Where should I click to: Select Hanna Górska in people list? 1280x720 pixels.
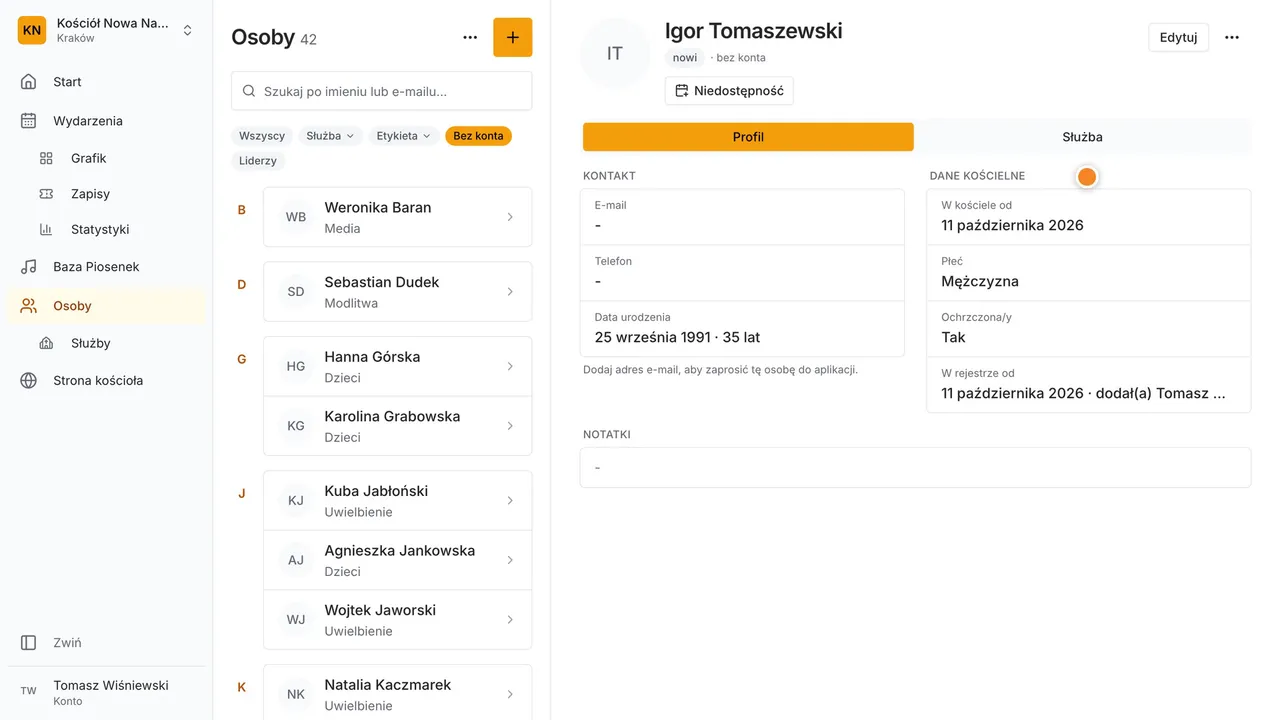pyautogui.click(x=398, y=366)
